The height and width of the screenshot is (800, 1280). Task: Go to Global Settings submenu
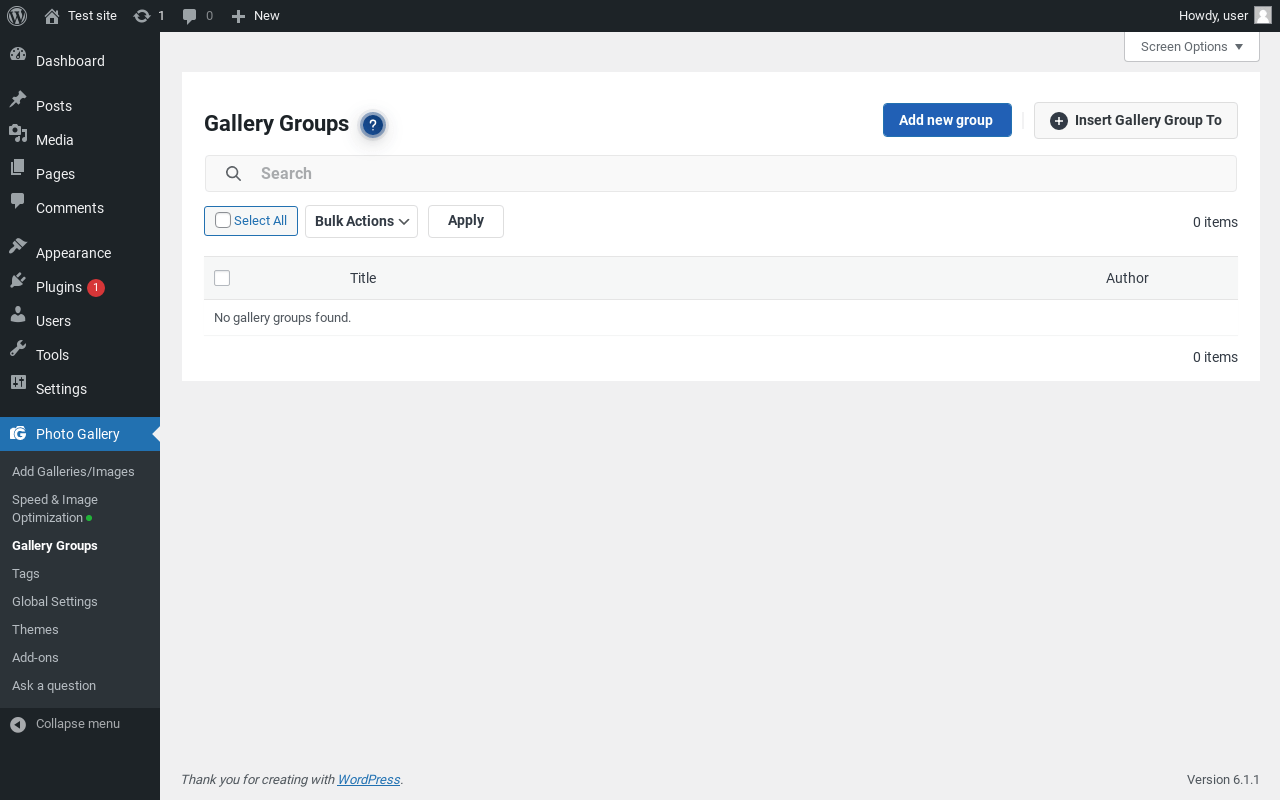tap(55, 602)
